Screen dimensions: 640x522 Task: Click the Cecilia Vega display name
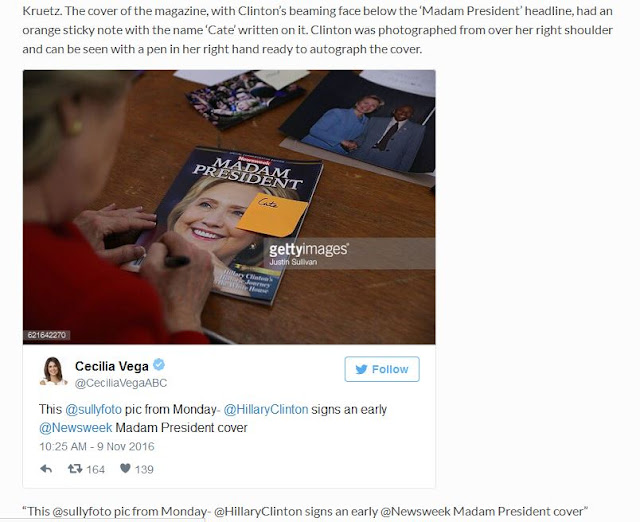click(111, 366)
